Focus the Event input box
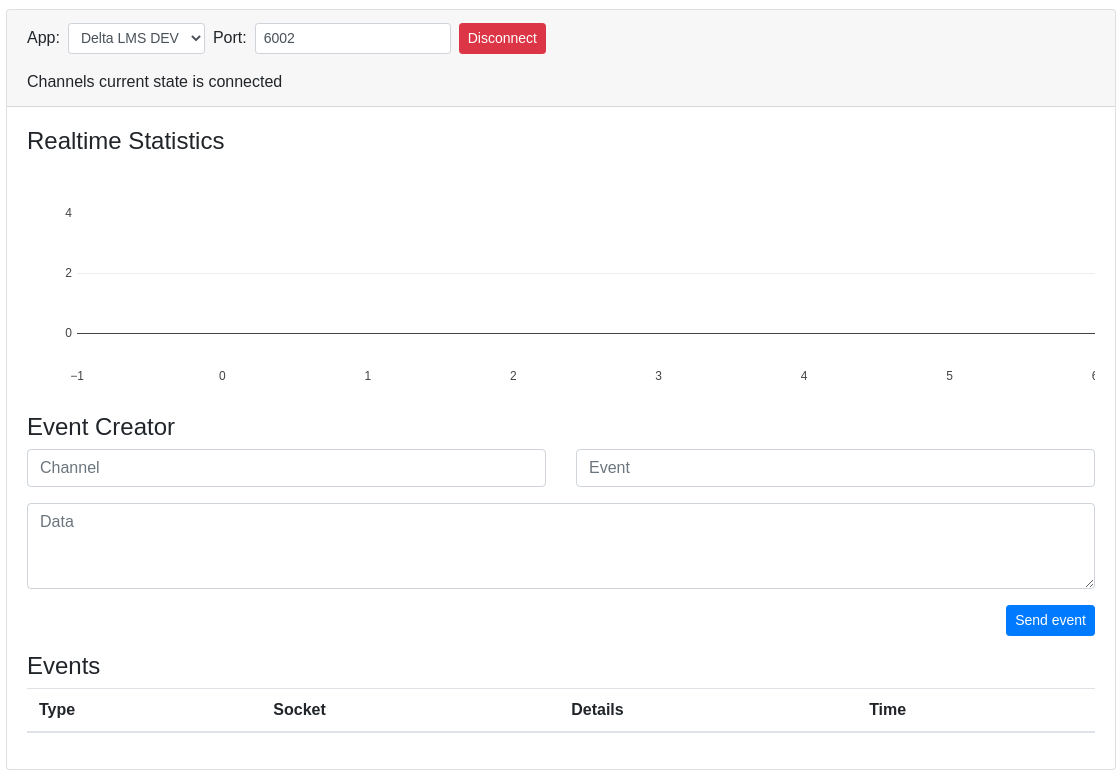 835,467
